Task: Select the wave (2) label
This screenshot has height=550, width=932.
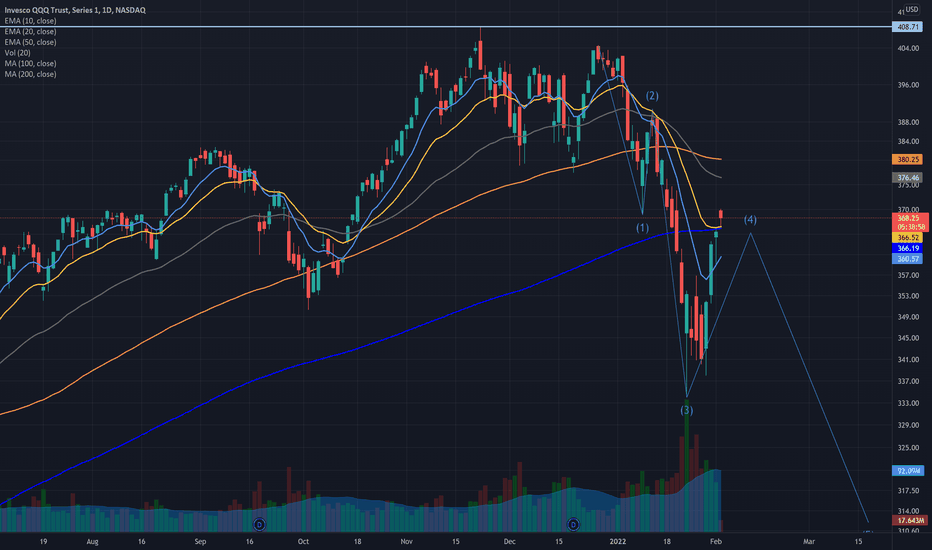Action: 652,96
